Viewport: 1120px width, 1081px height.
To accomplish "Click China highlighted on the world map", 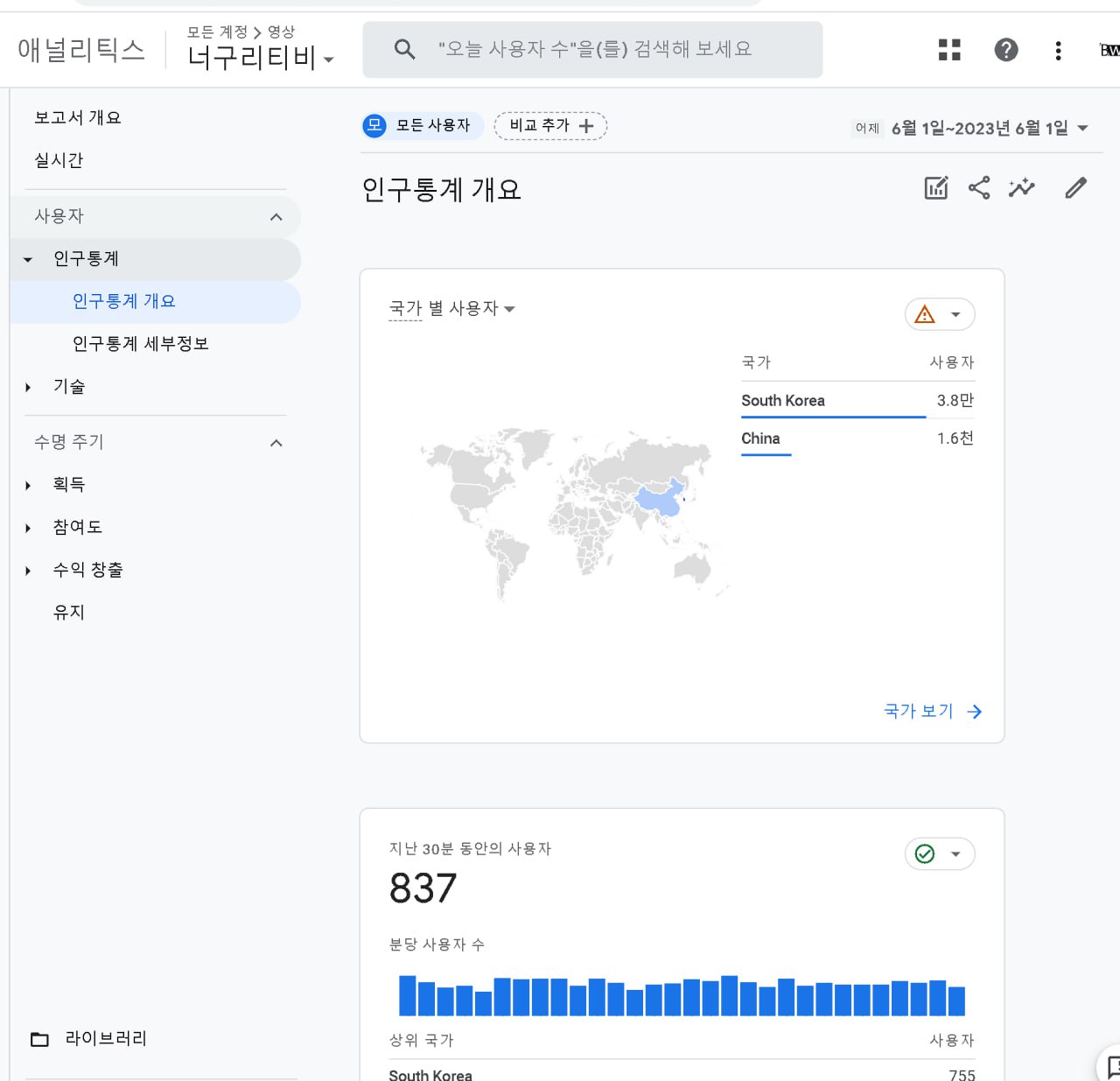I will coord(660,502).
